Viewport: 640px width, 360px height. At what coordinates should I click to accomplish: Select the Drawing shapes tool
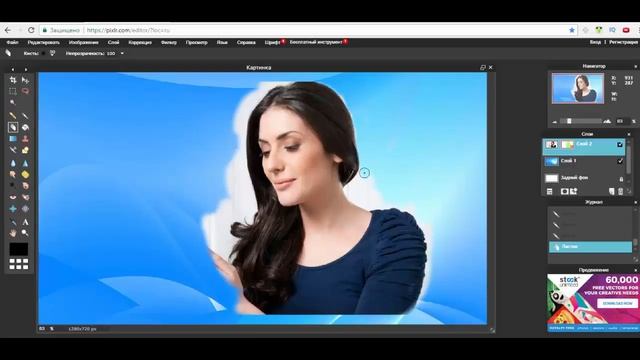pos(25,150)
